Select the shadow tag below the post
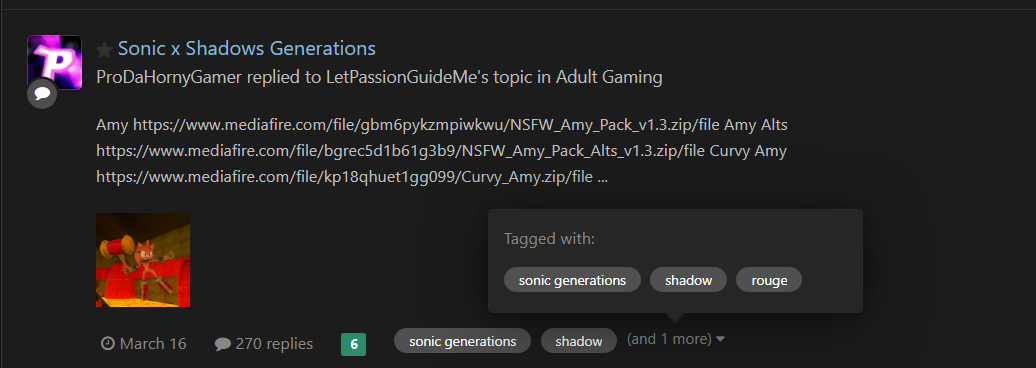Image resolution: width=1036 pixels, height=368 pixels. (x=579, y=341)
